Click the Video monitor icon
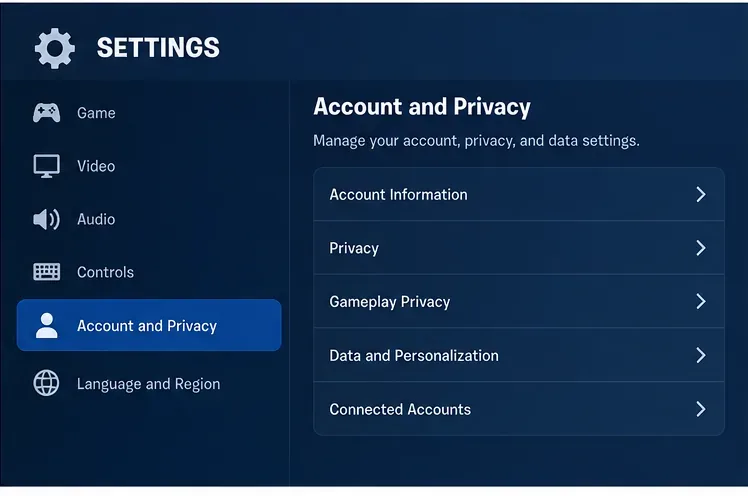Screen dimensions: 748x496 pos(46,166)
